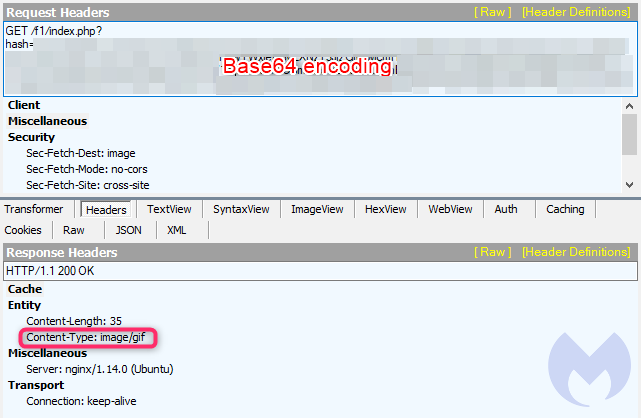Switch to the Auth tab

pyautogui.click(x=506, y=209)
